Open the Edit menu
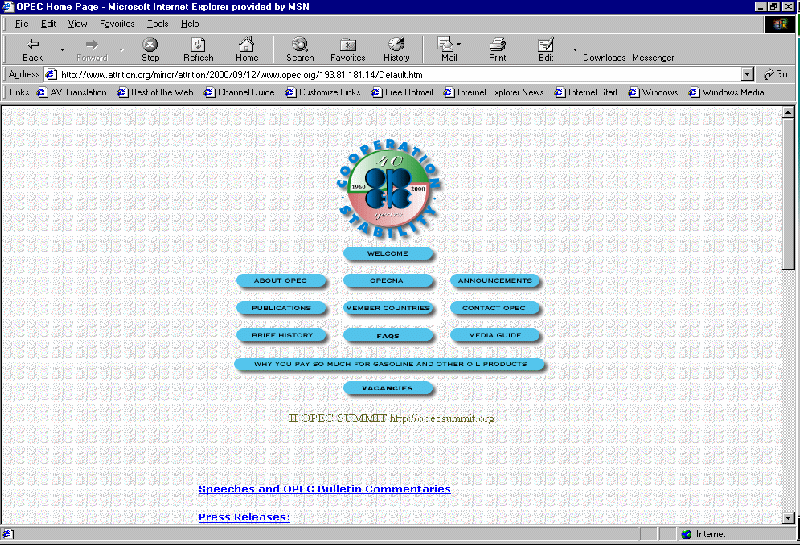 (x=48, y=23)
